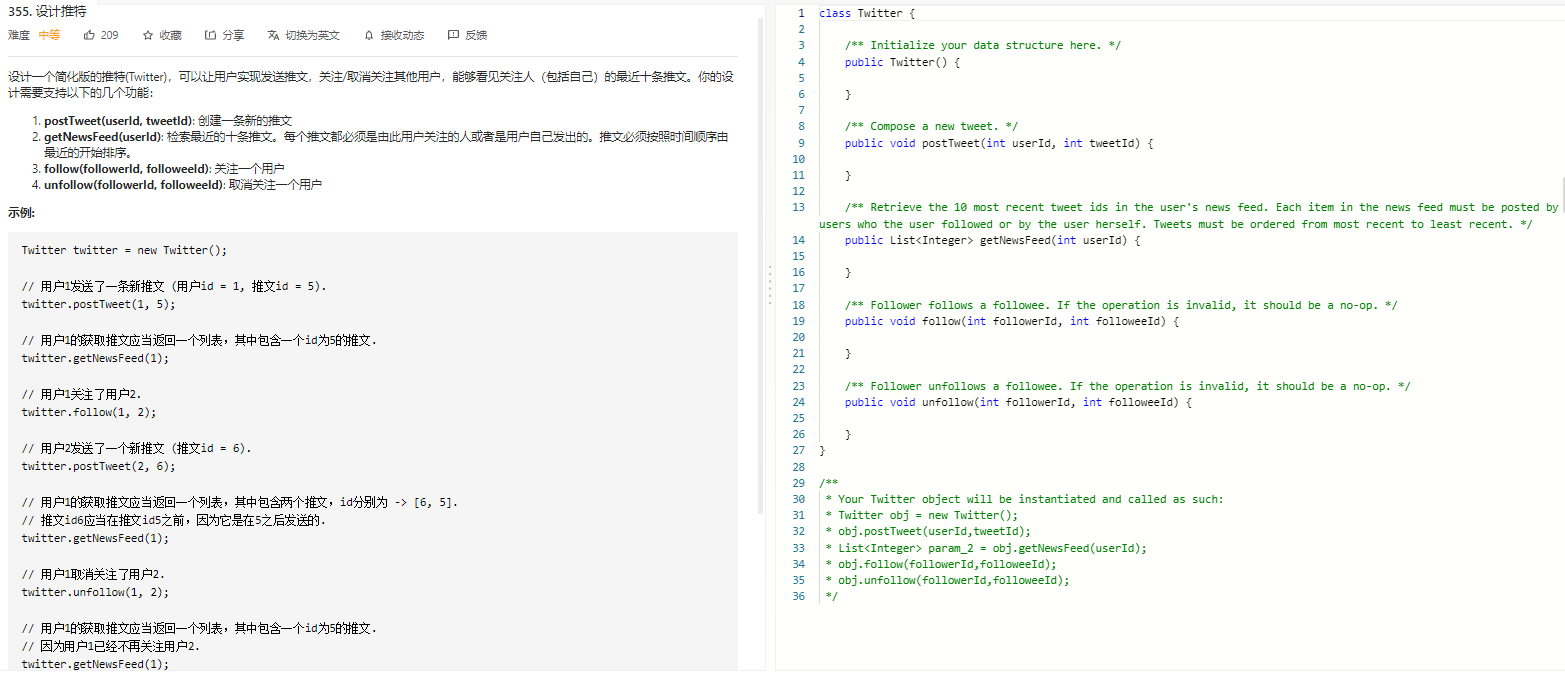Click the feedback icon beside 反馈
1565x674 pixels.
453,35
